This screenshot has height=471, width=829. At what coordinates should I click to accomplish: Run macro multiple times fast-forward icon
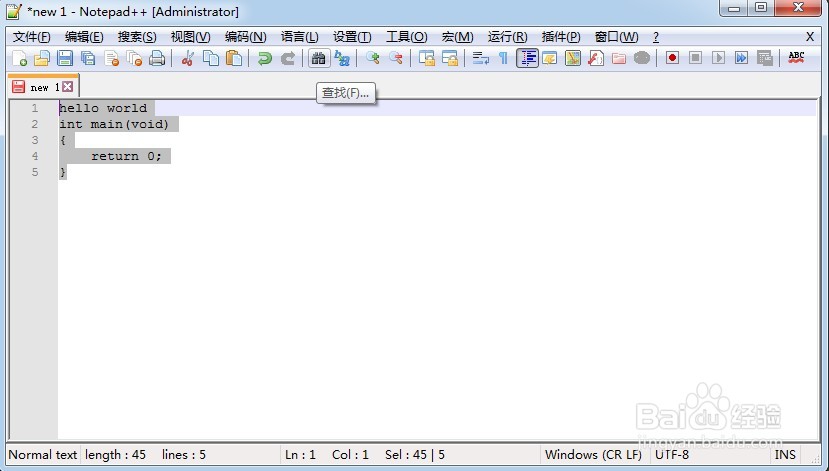pos(741,58)
